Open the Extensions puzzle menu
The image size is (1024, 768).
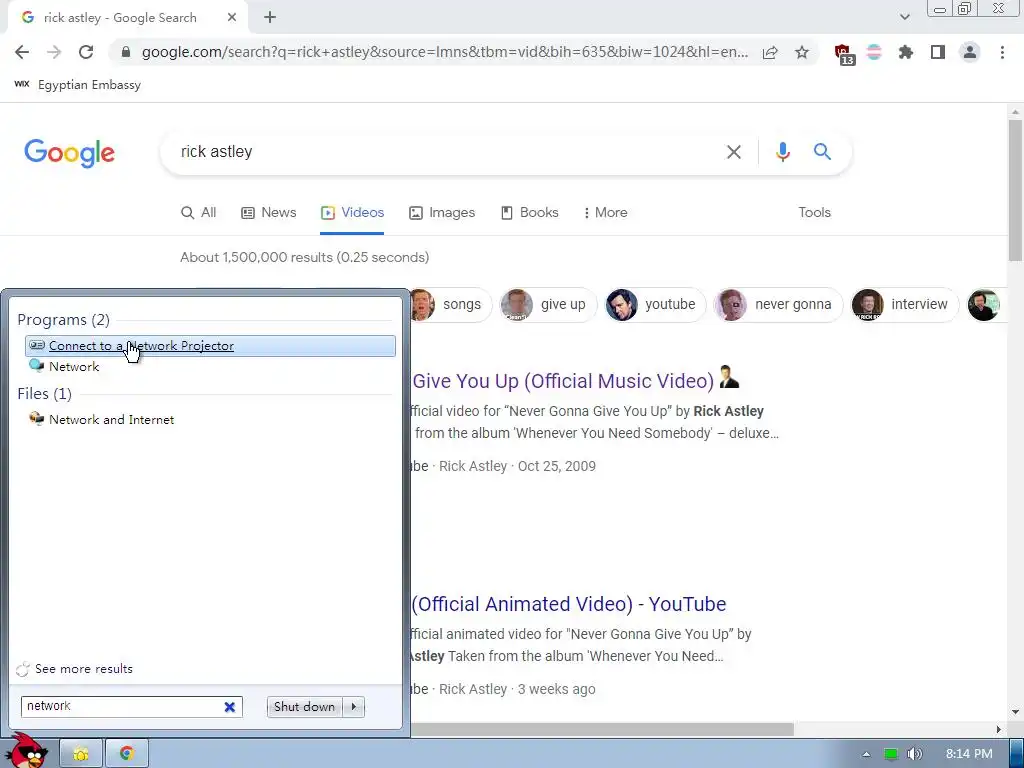[906, 52]
